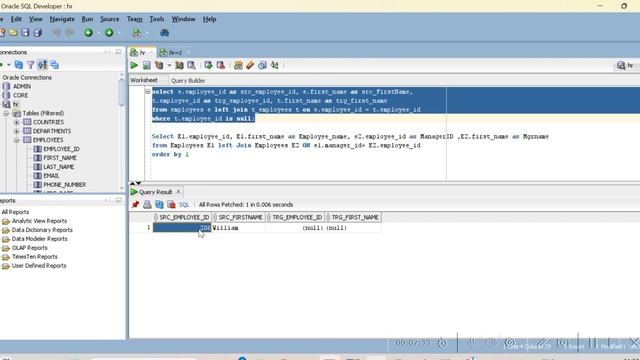
Task: Sort by TRG_FIRST_NAME column header
Action: tap(353, 217)
